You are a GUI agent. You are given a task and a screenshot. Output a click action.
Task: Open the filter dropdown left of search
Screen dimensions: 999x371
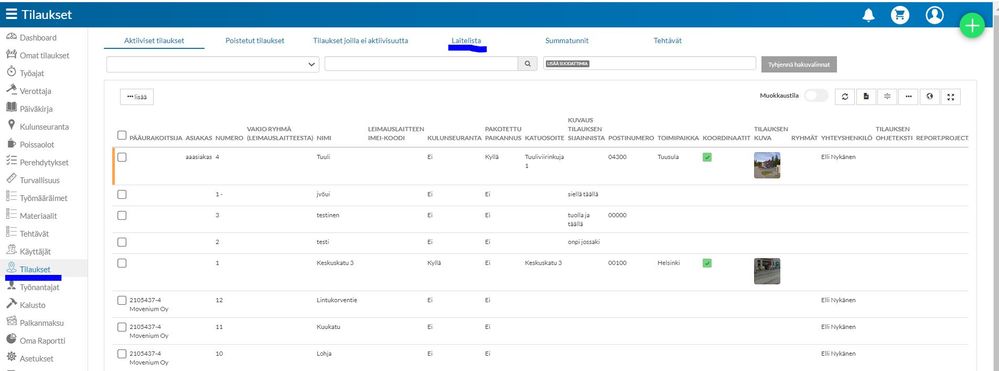click(x=213, y=64)
